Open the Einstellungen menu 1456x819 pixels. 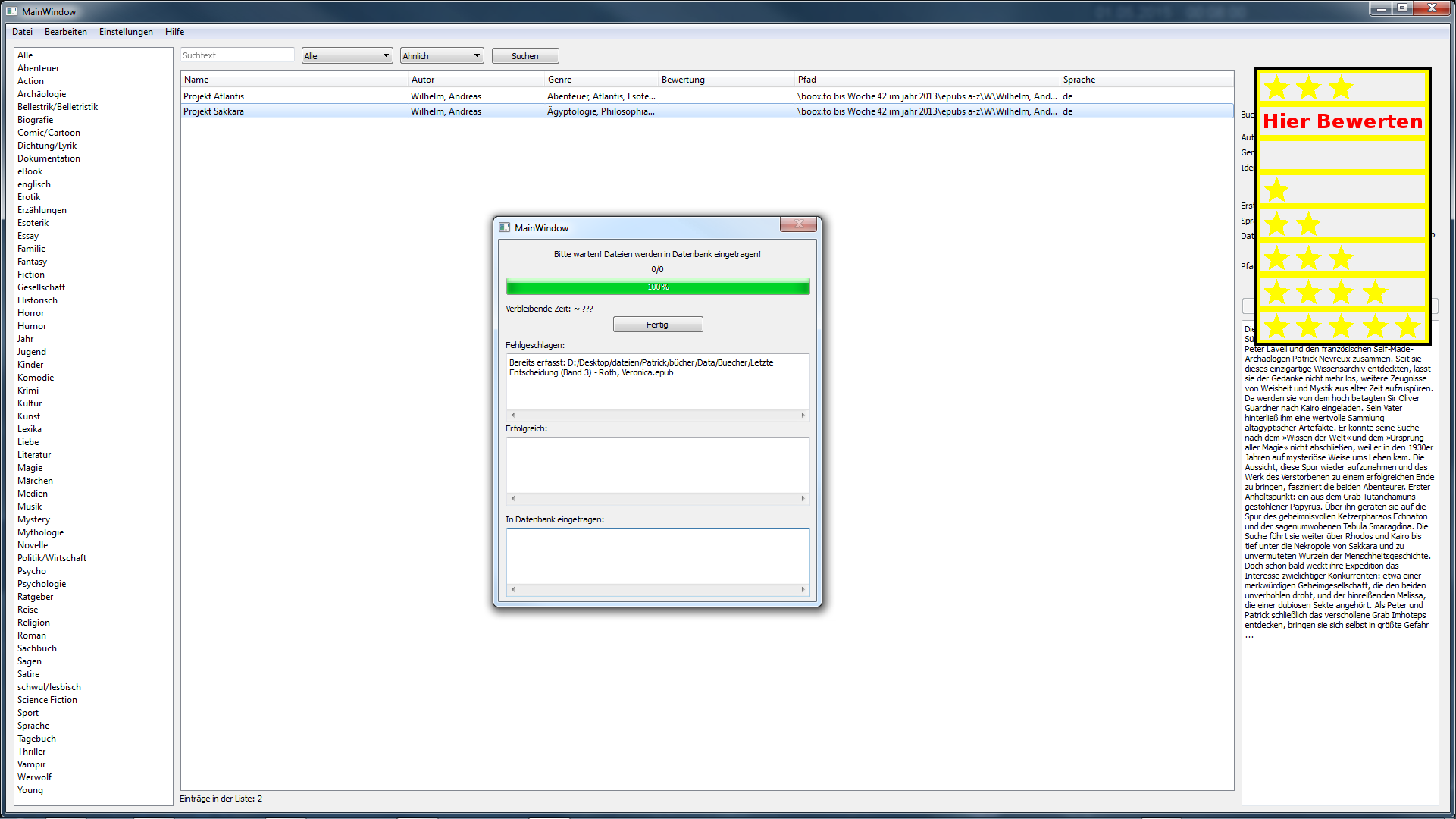click(126, 32)
